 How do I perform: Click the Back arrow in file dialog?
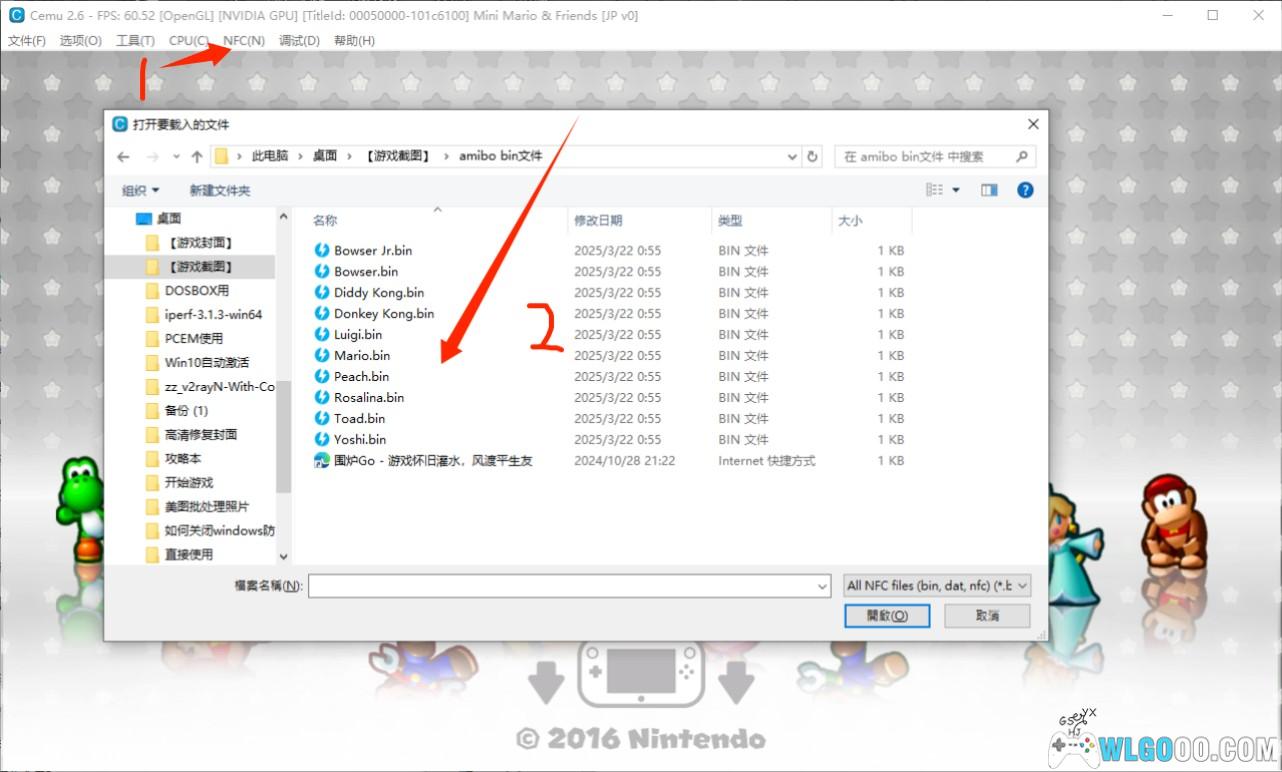[x=123, y=157]
